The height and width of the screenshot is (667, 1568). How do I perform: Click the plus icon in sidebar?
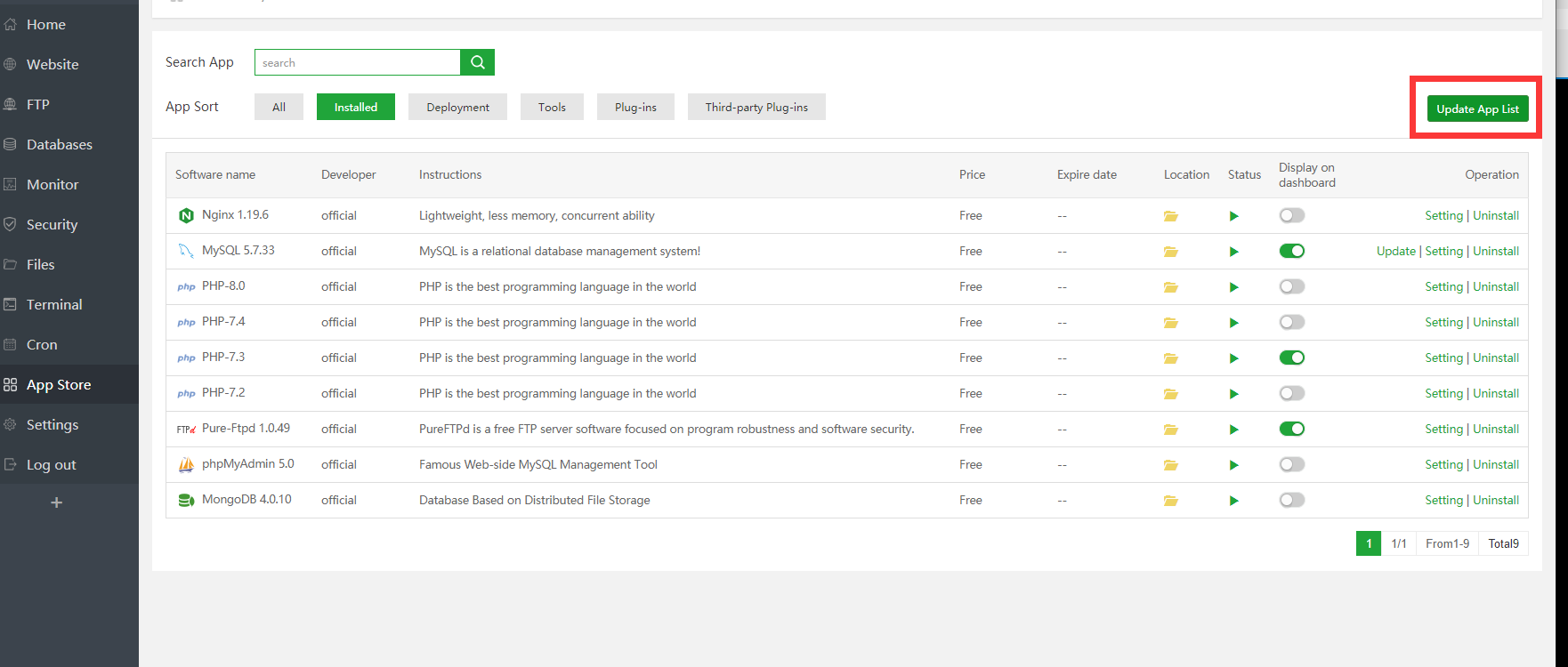pyautogui.click(x=56, y=502)
